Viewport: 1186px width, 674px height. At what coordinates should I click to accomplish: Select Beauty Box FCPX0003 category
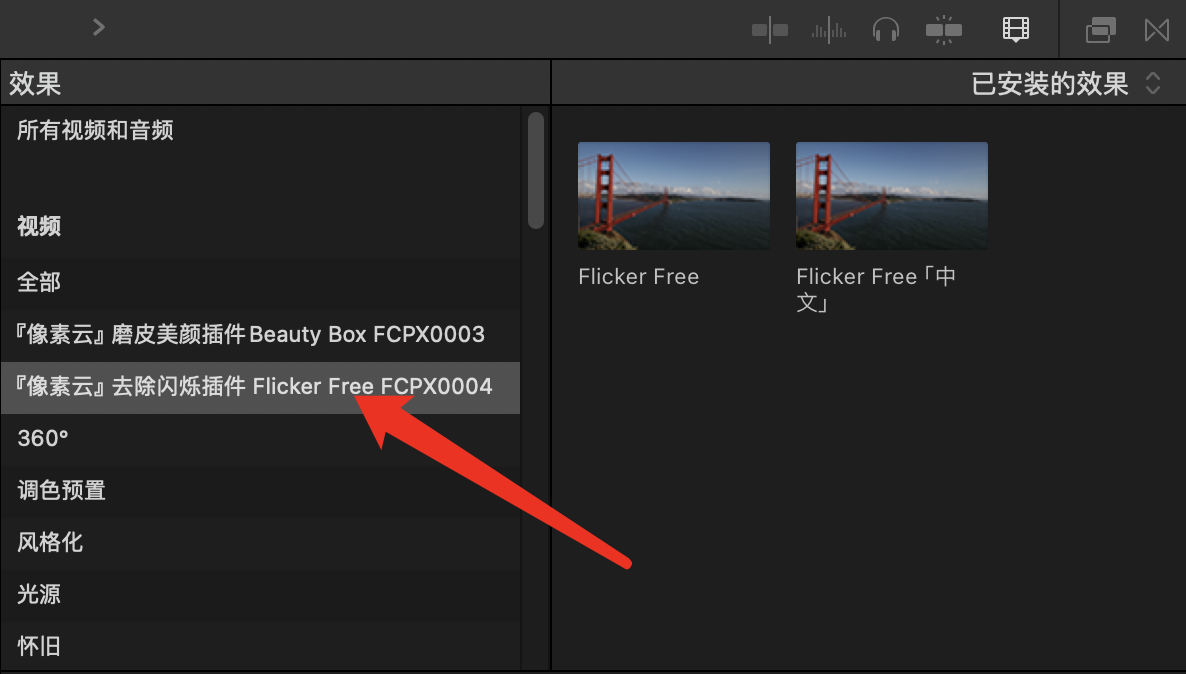pyautogui.click(x=260, y=334)
